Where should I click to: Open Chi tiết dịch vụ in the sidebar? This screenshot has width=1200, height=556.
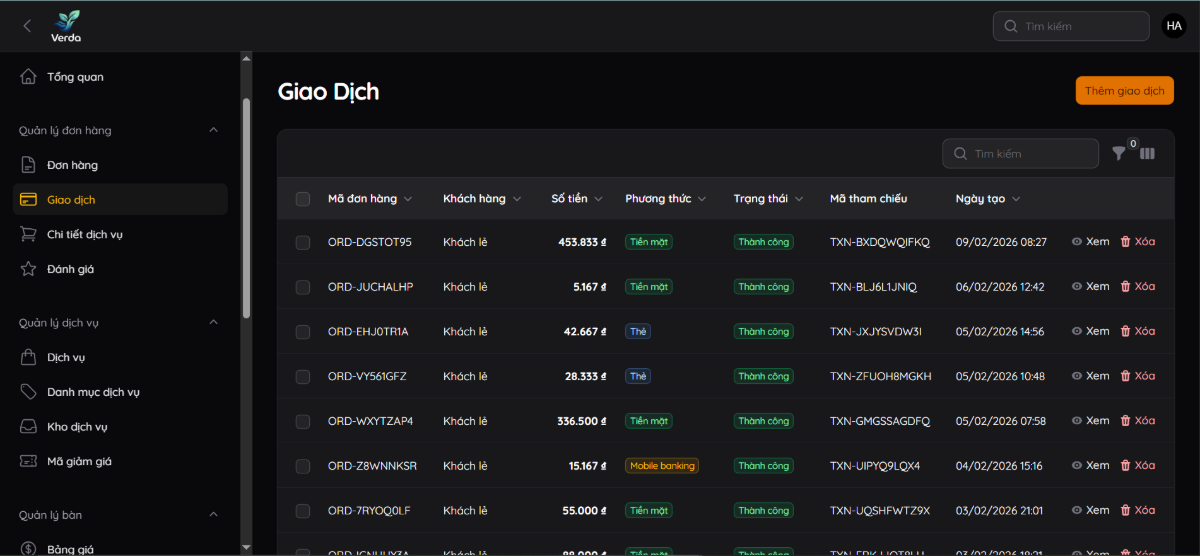click(120, 234)
